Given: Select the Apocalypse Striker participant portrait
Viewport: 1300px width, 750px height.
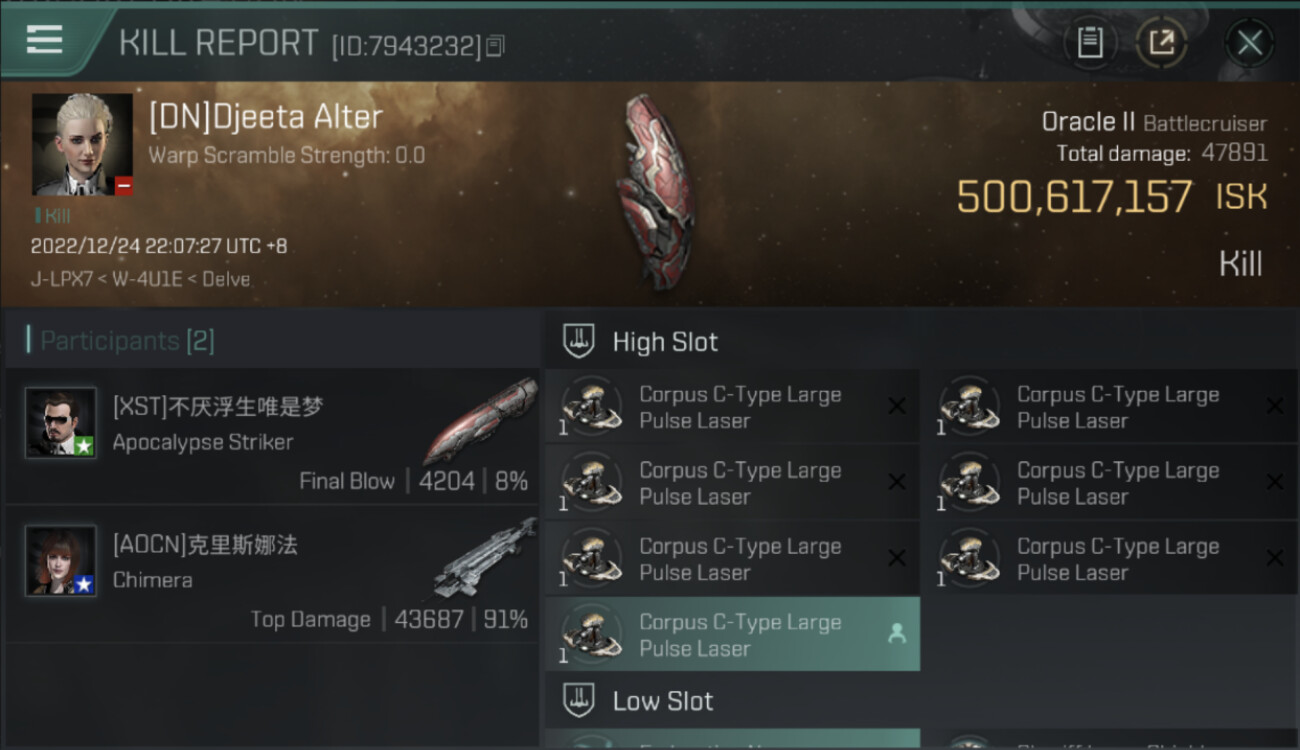Looking at the screenshot, I should 61,423.
